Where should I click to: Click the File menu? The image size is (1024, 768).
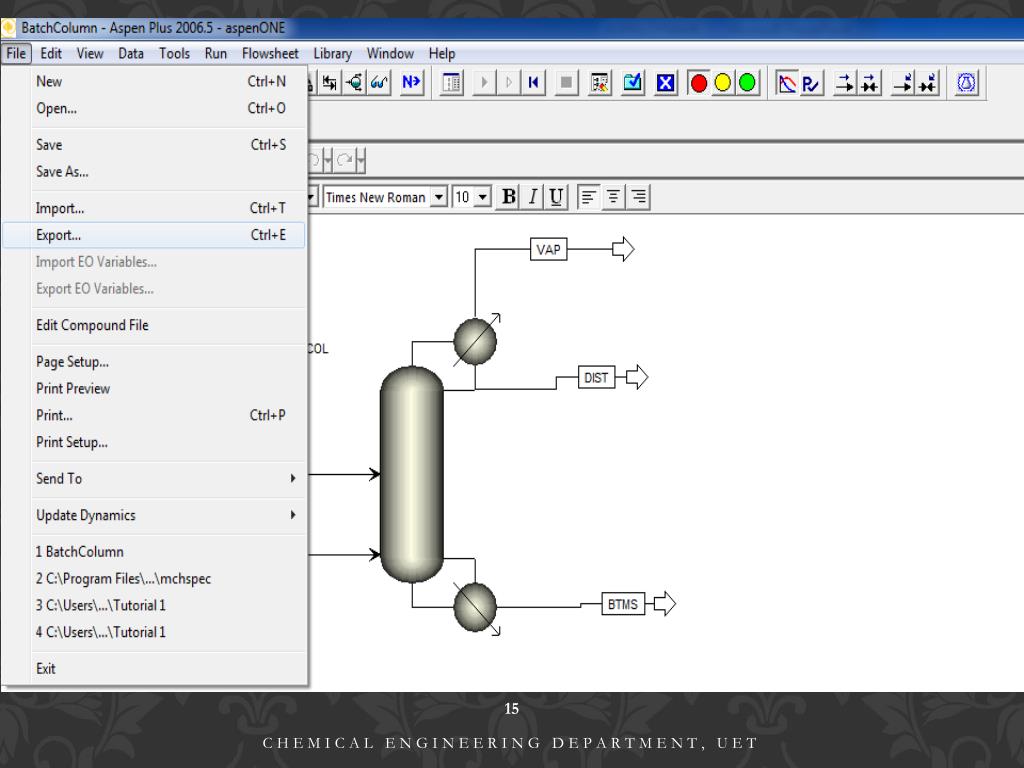coord(16,54)
